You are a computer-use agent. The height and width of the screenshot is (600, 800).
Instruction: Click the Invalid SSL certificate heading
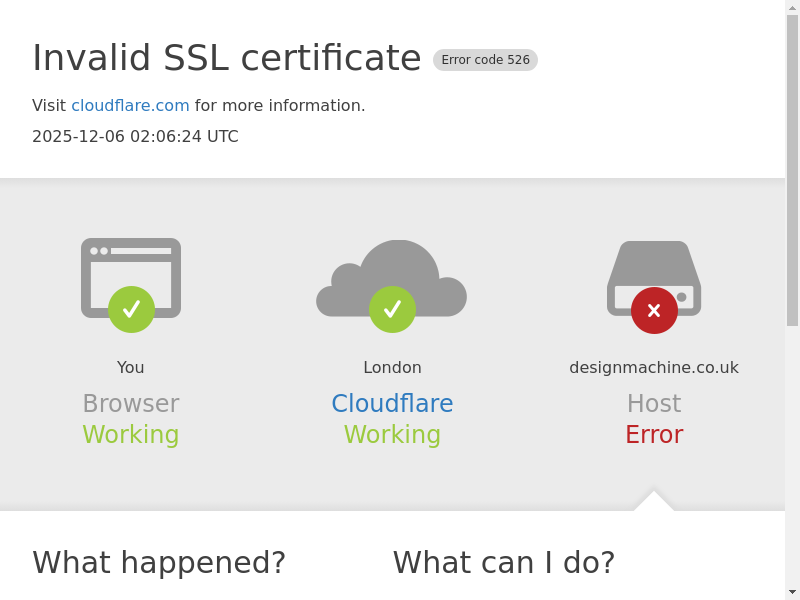tap(227, 58)
